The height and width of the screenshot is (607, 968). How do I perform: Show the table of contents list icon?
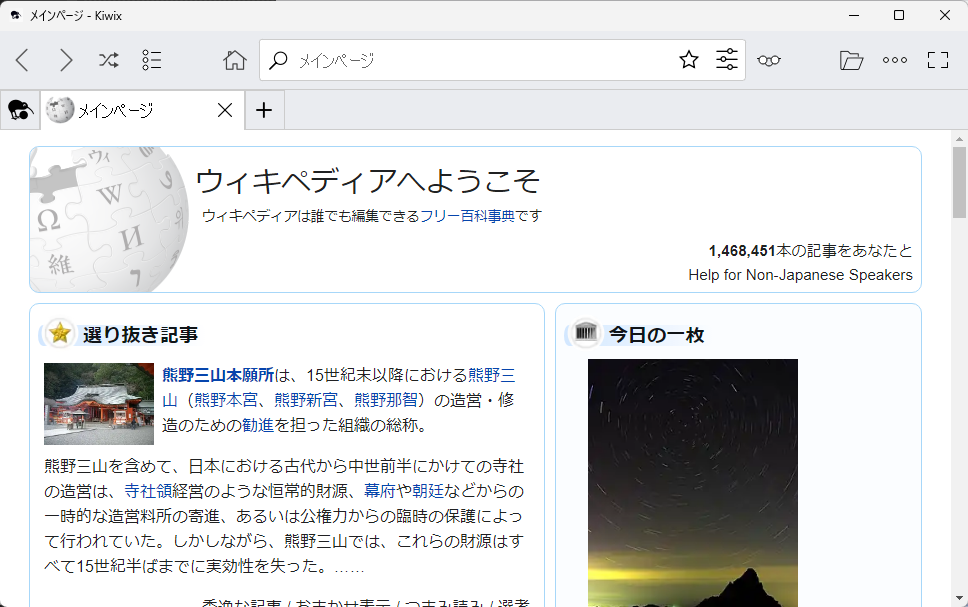[x=151, y=60]
